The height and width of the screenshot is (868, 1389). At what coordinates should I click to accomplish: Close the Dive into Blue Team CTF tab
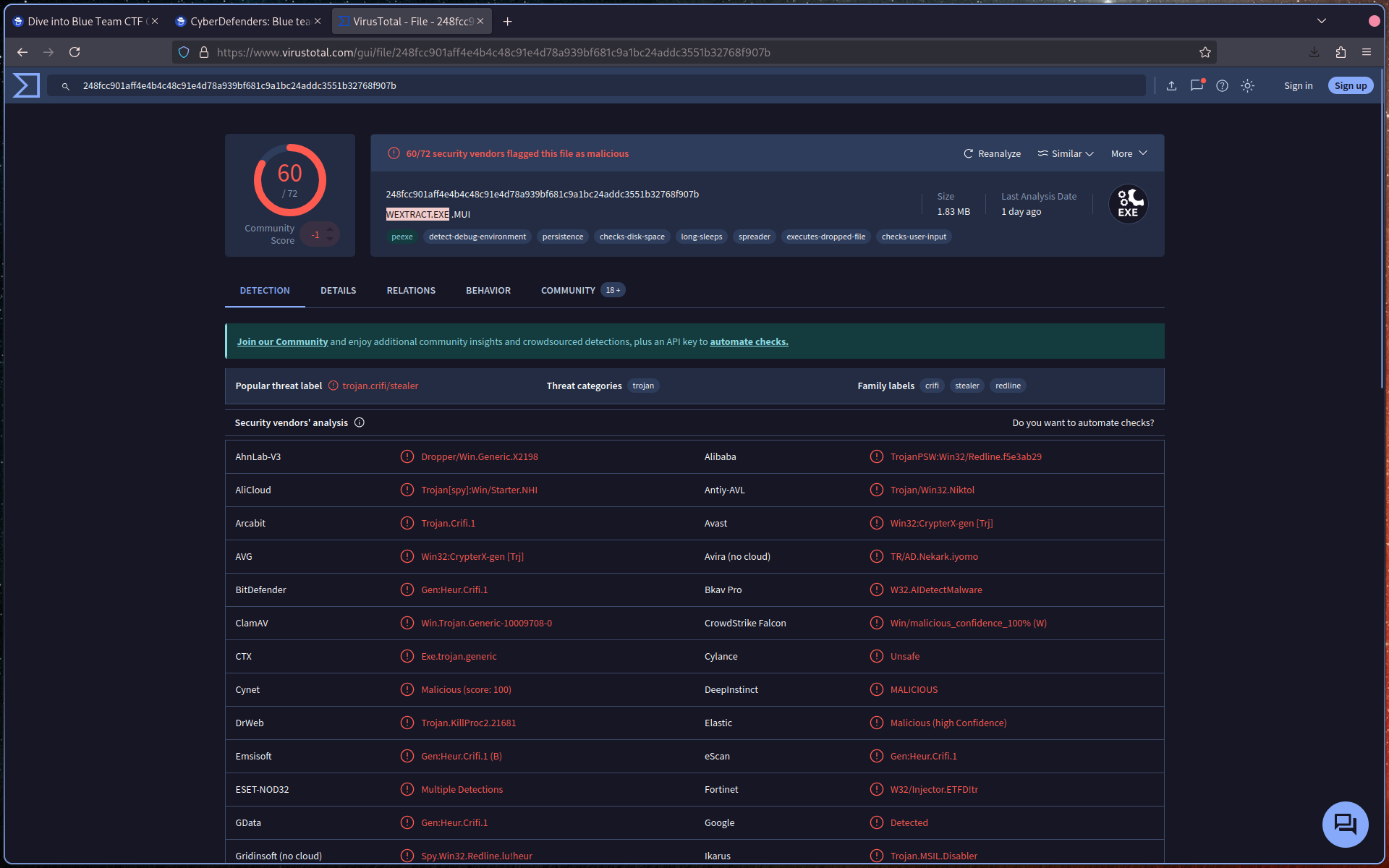pyautogui.click(x=155, y=22)
